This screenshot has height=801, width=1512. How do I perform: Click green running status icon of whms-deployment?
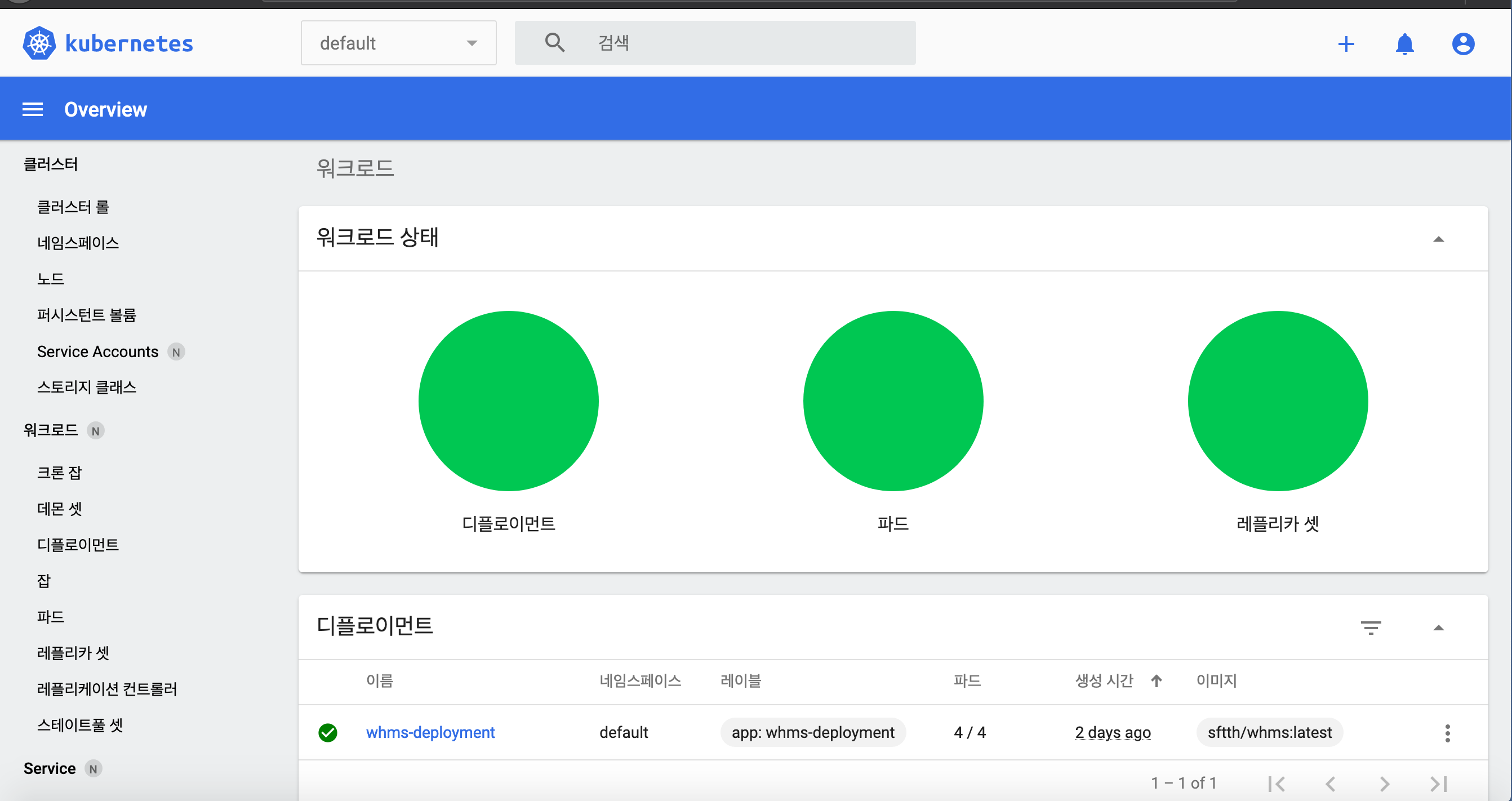(327, 732)
